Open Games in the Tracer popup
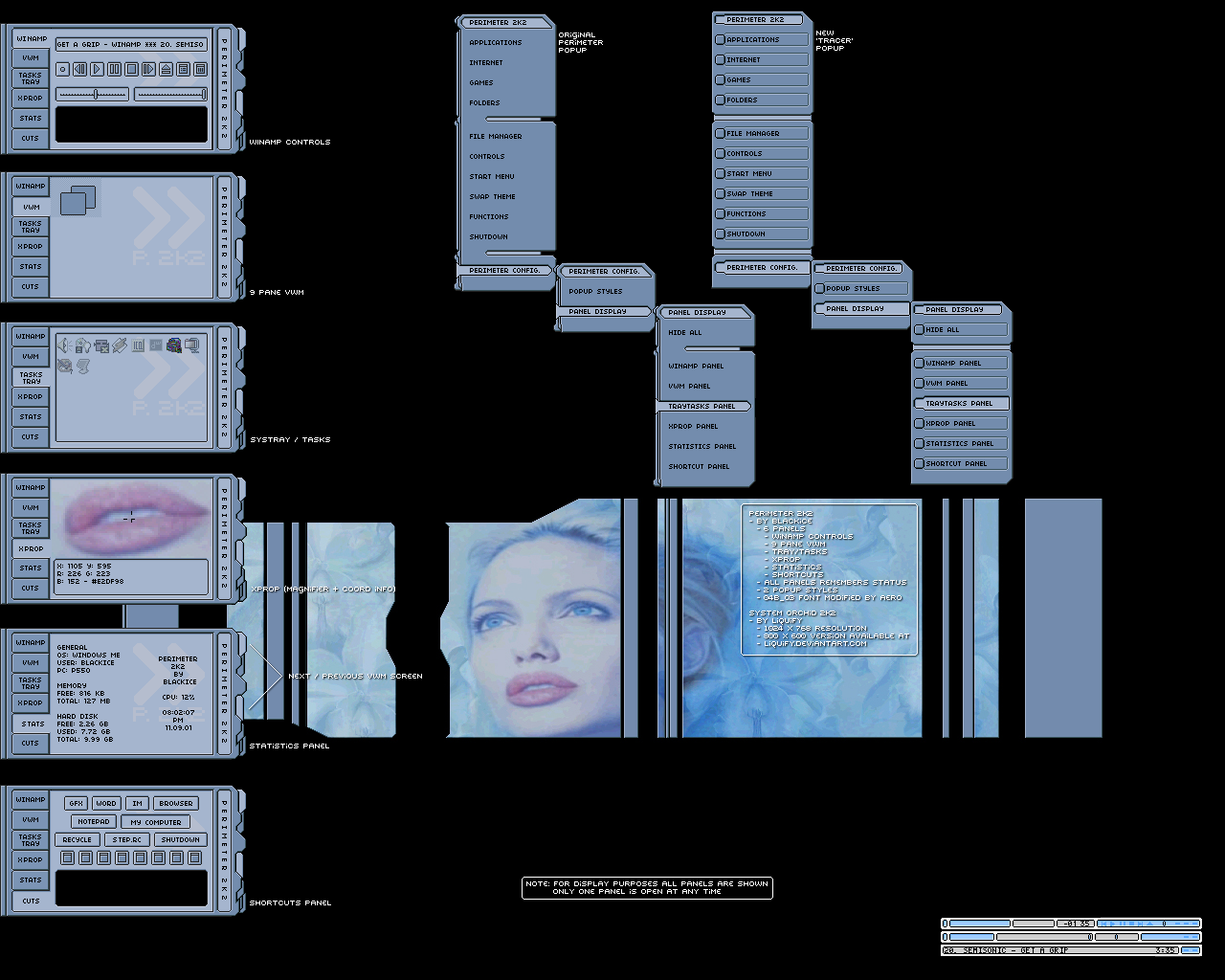The width and height of the screenshot is (1225, 980). (762, 80)
